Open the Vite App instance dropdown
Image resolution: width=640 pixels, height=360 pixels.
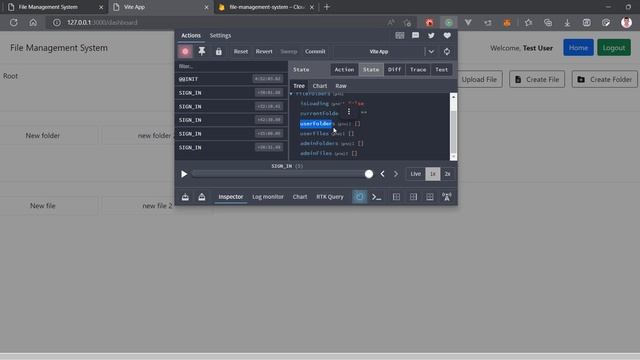(x=379, y=51)
